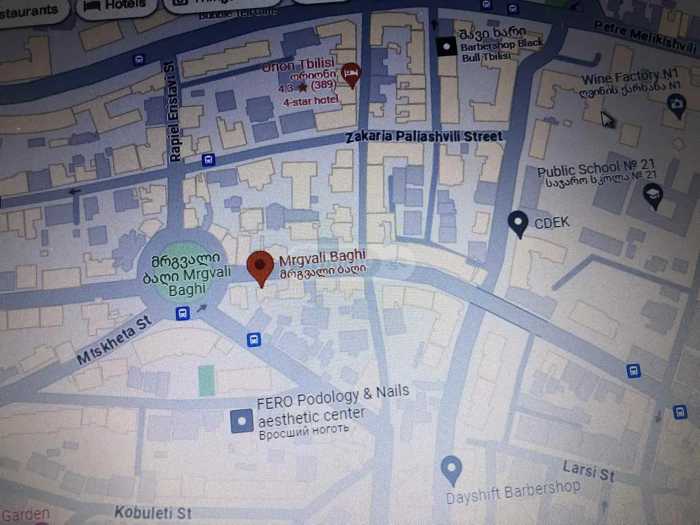Select the Rapiel Eristavi St label
This screenshot has width=700, height=525.
tap(174, 112)
